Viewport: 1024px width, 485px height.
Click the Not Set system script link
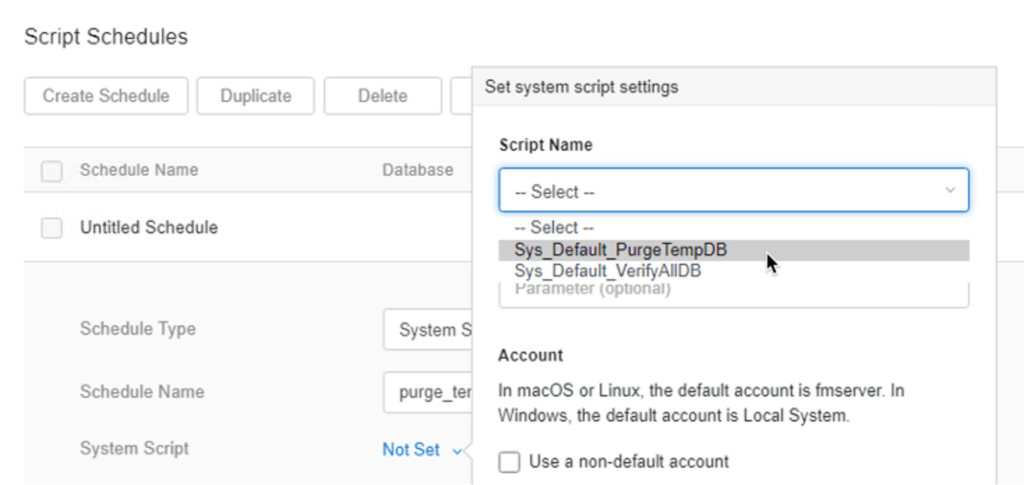[x=411, y=450]
